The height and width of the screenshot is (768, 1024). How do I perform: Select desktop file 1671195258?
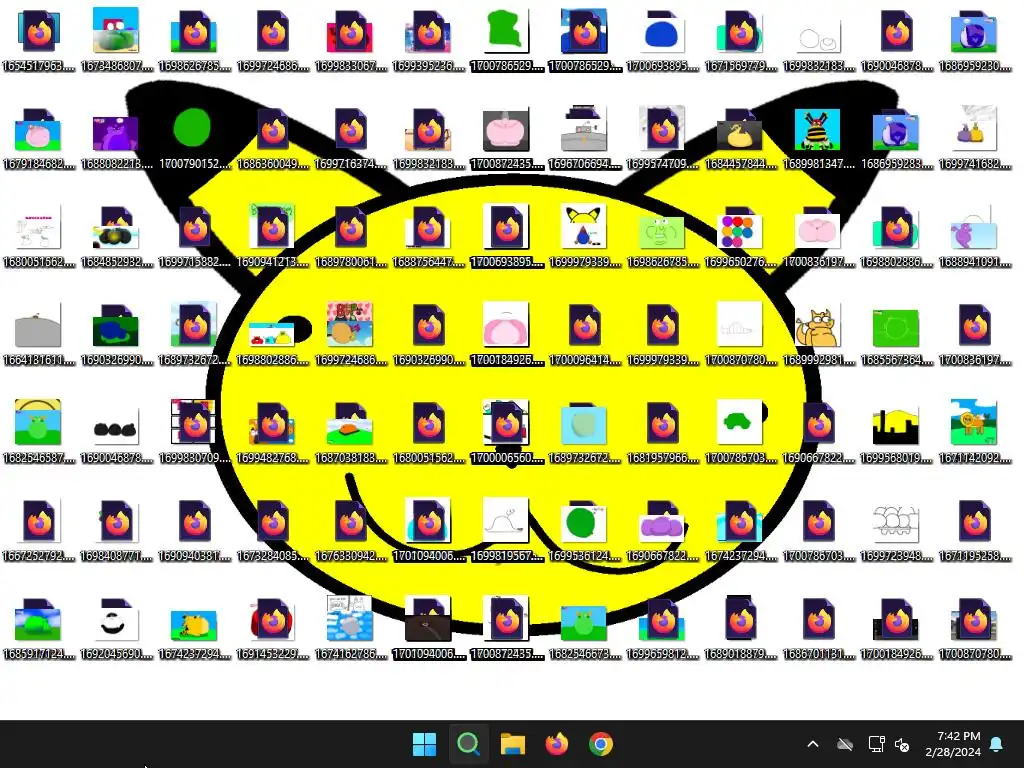pos(974,529)
